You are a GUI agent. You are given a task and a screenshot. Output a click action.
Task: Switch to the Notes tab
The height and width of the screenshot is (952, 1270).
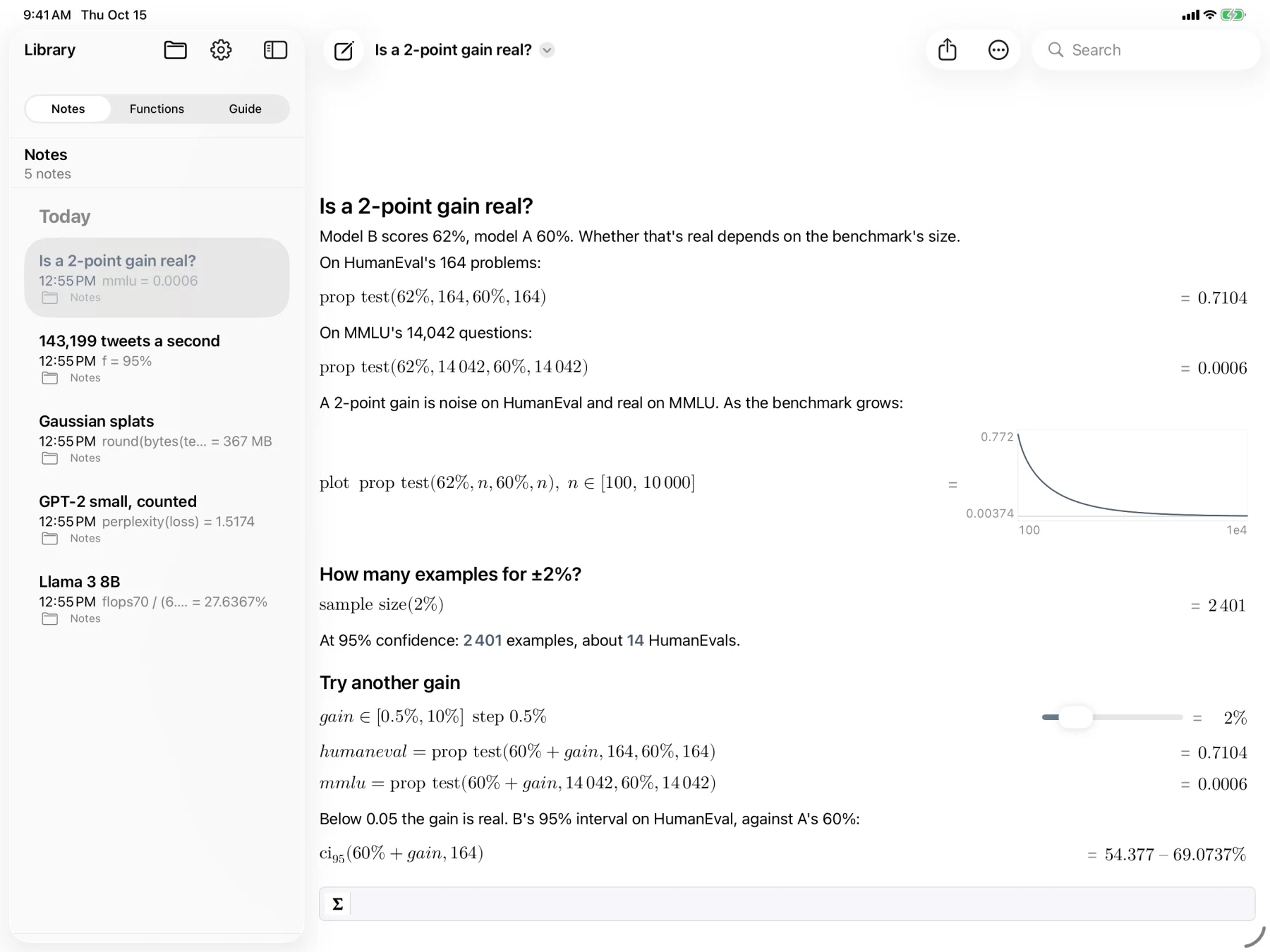(x=68, y=109)
